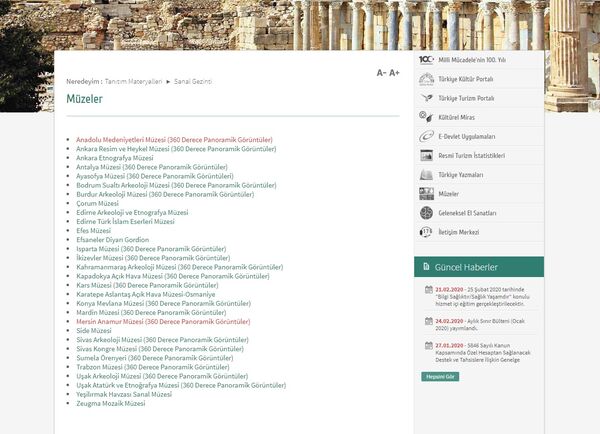This screenshot has height=434, width=600.
Task: Click the Türkiye Turizm Portalı icon
Action: (426, 98)
